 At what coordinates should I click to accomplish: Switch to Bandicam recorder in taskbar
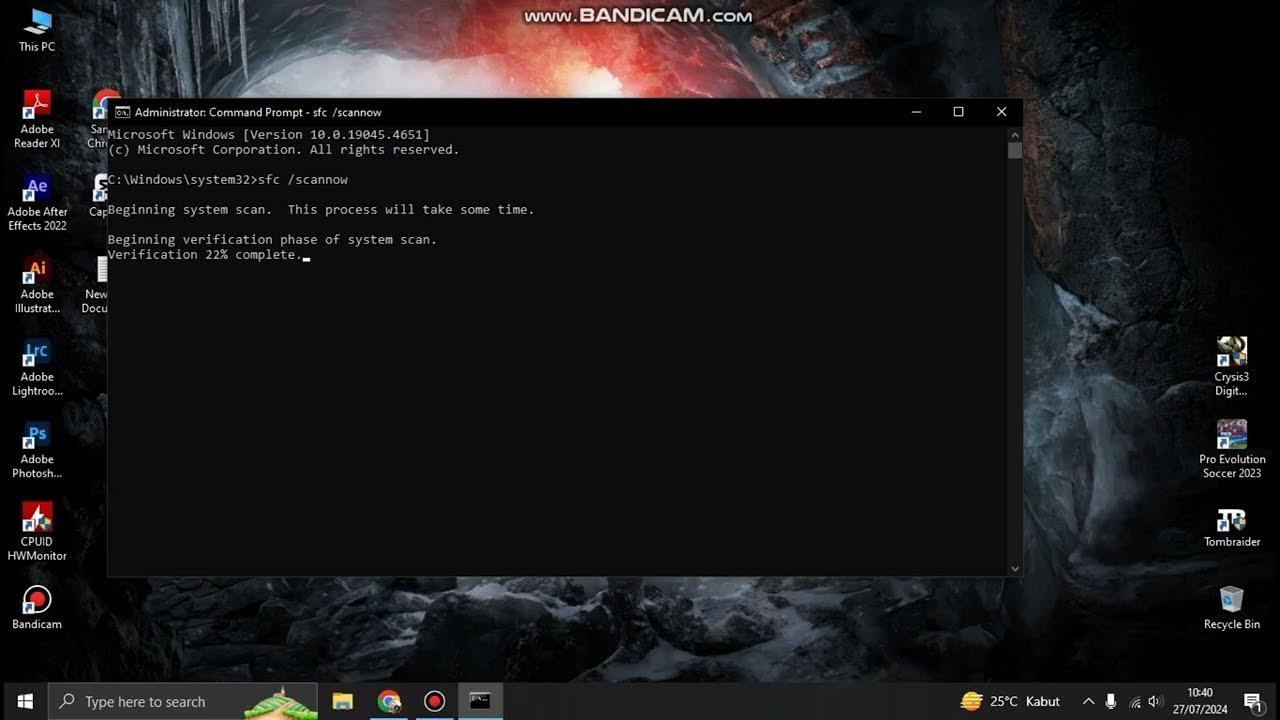pyautogui.click(x=434, y=701)
